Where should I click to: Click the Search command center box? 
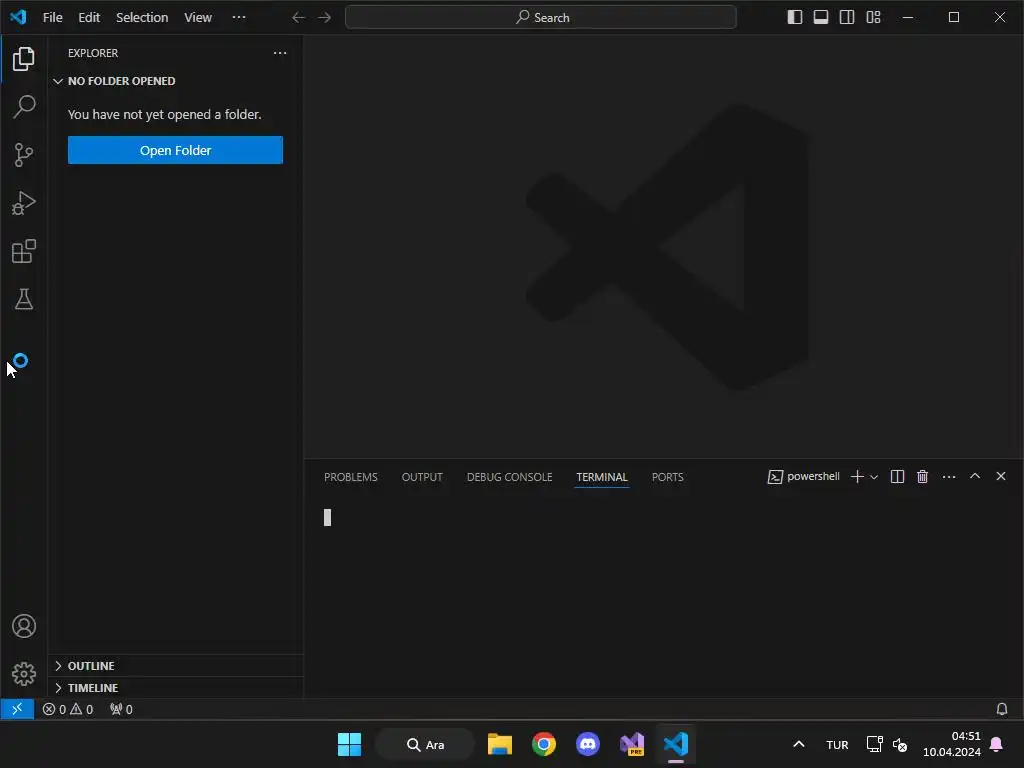(x=541, y=18)
